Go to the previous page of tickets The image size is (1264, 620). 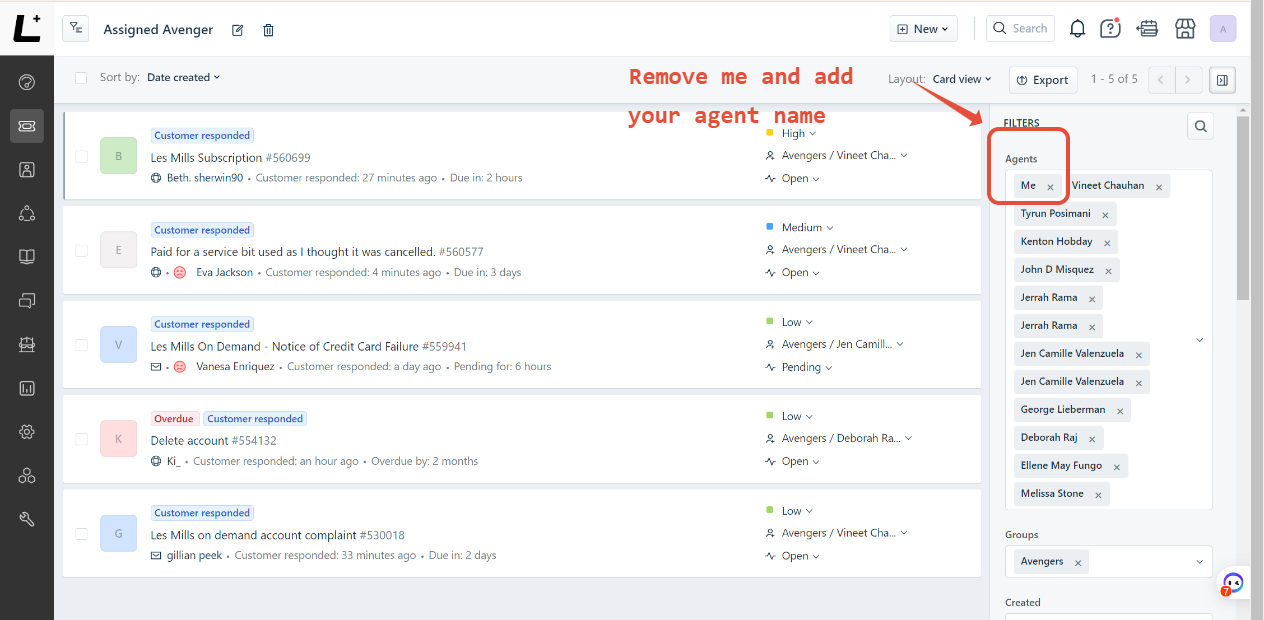pyautogui.click(x=1161, y=80)
